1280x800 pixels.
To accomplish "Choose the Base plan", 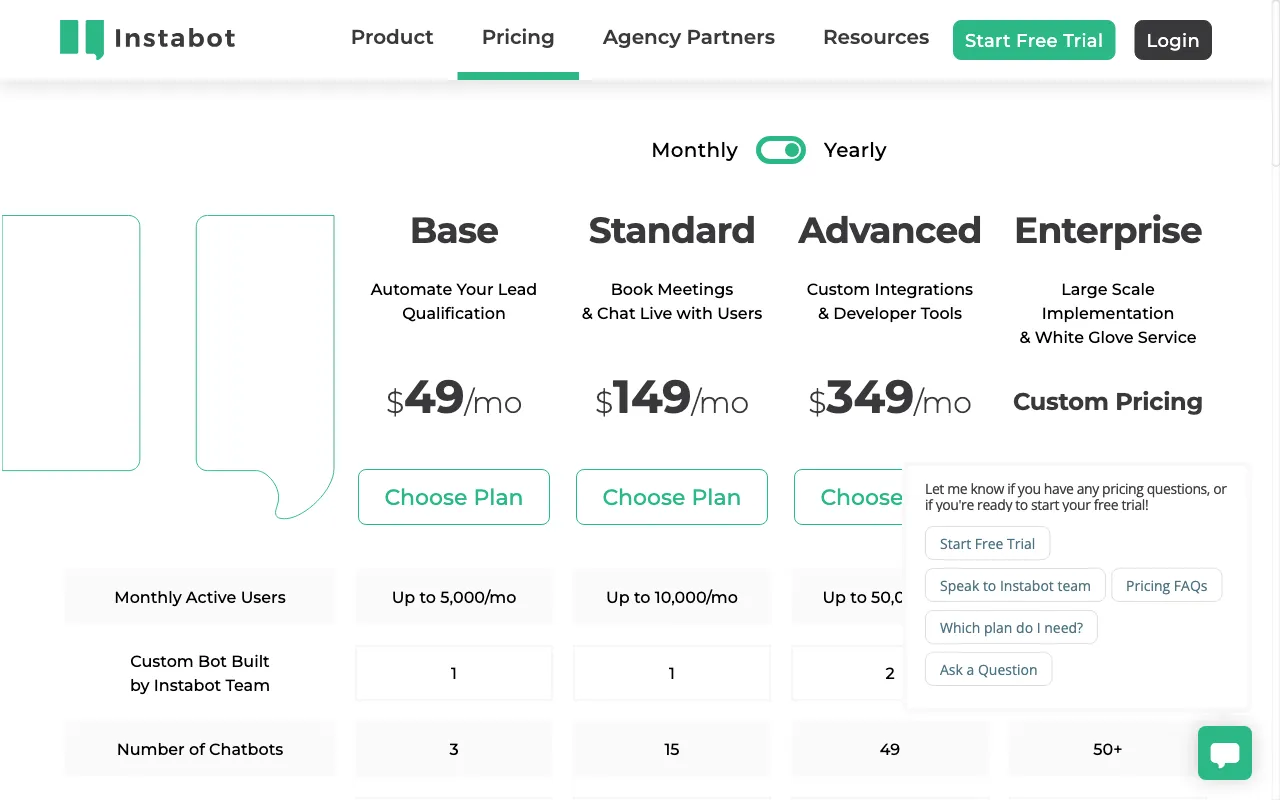I will point(454,497).
